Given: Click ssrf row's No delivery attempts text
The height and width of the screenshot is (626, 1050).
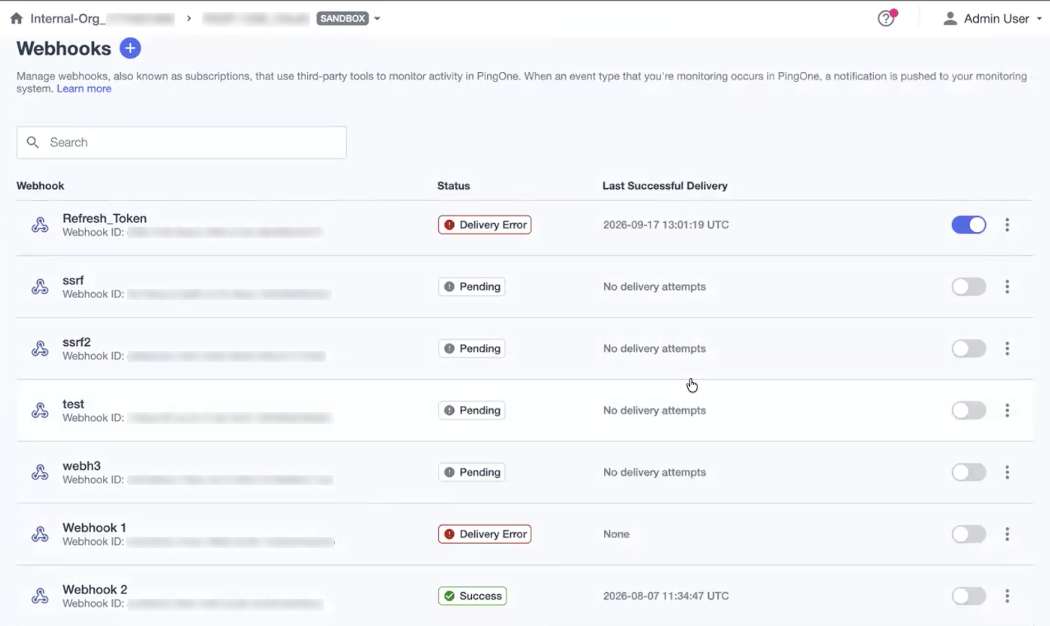Looking at the screenshot, I should click(654, 287).
